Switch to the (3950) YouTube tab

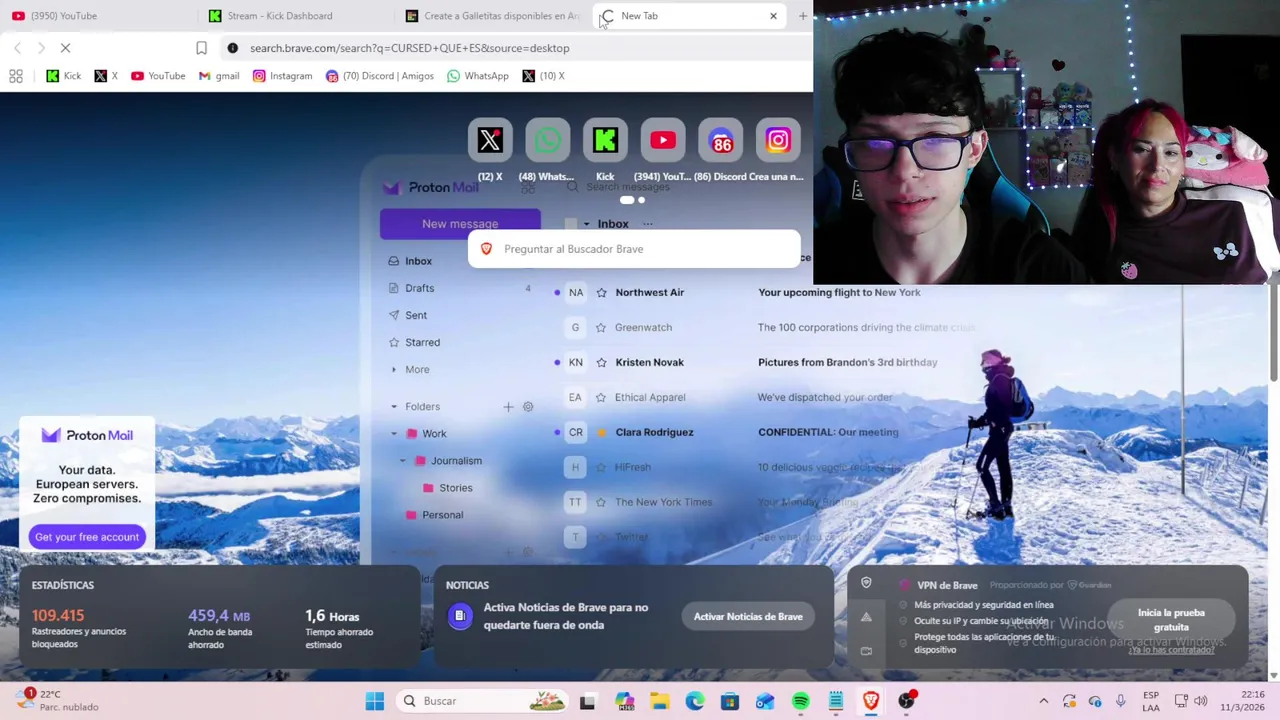[x=98, y=16]
